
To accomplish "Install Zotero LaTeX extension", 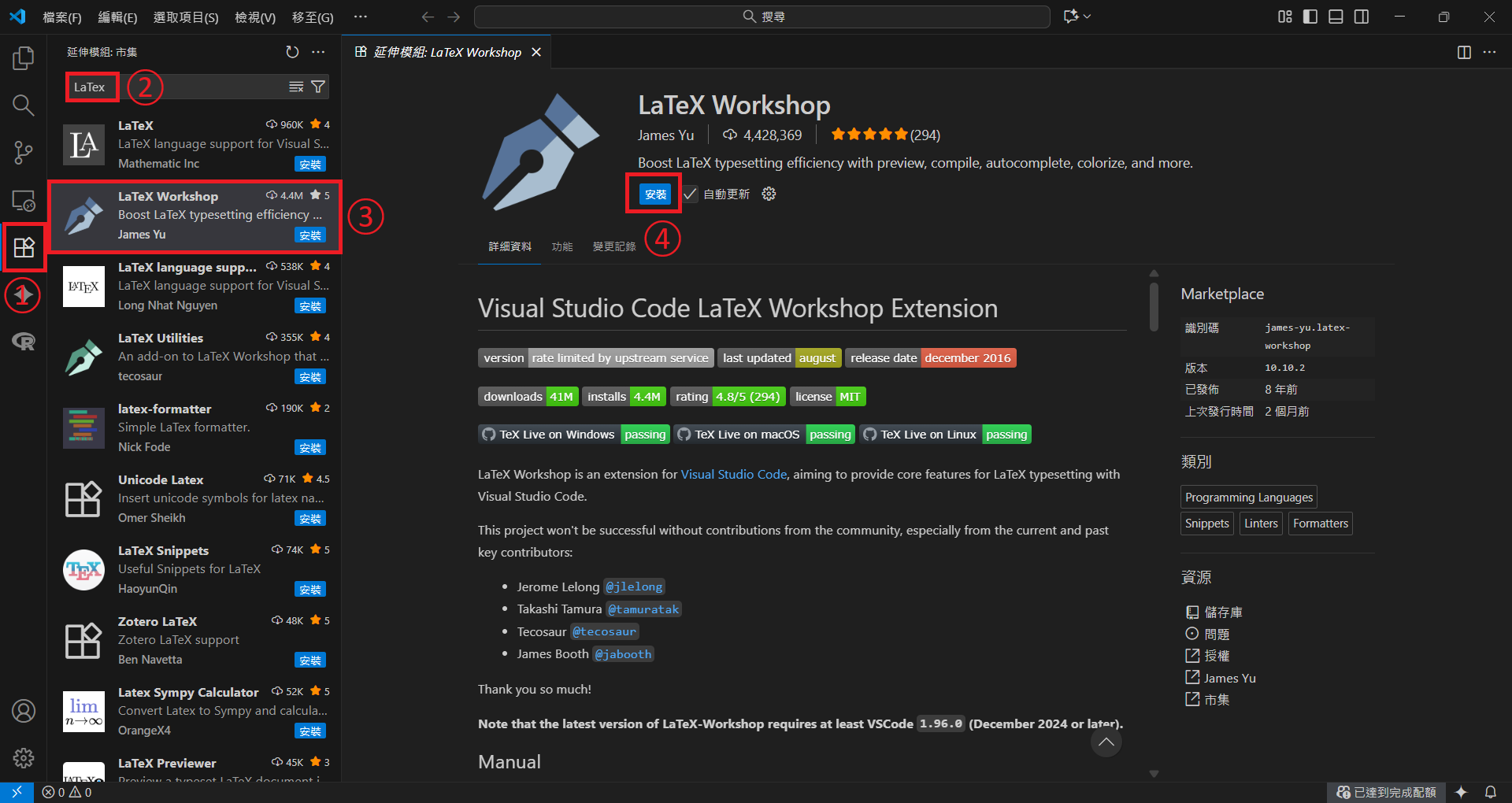I will (310, 661).
